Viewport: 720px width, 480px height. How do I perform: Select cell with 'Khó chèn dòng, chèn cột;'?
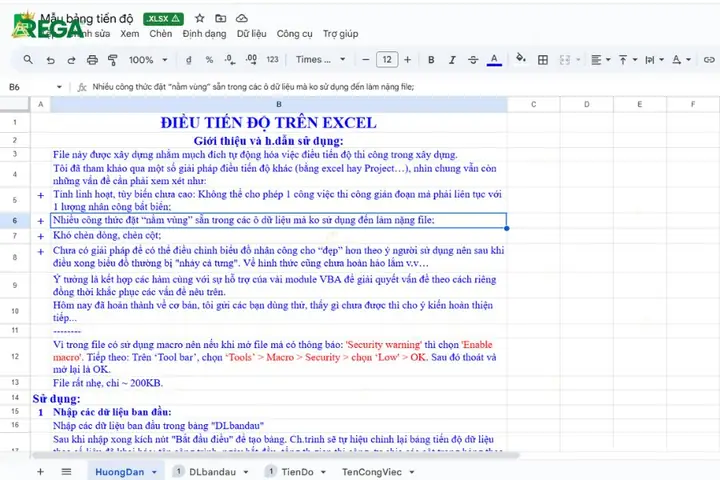(x=279, y=236)
